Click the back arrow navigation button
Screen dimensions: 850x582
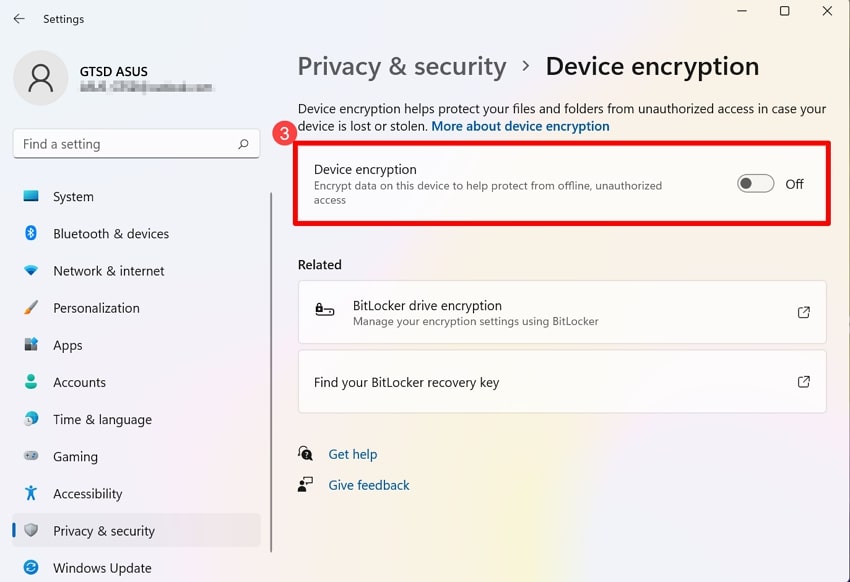pyautogui.click(x=18, y=18)
